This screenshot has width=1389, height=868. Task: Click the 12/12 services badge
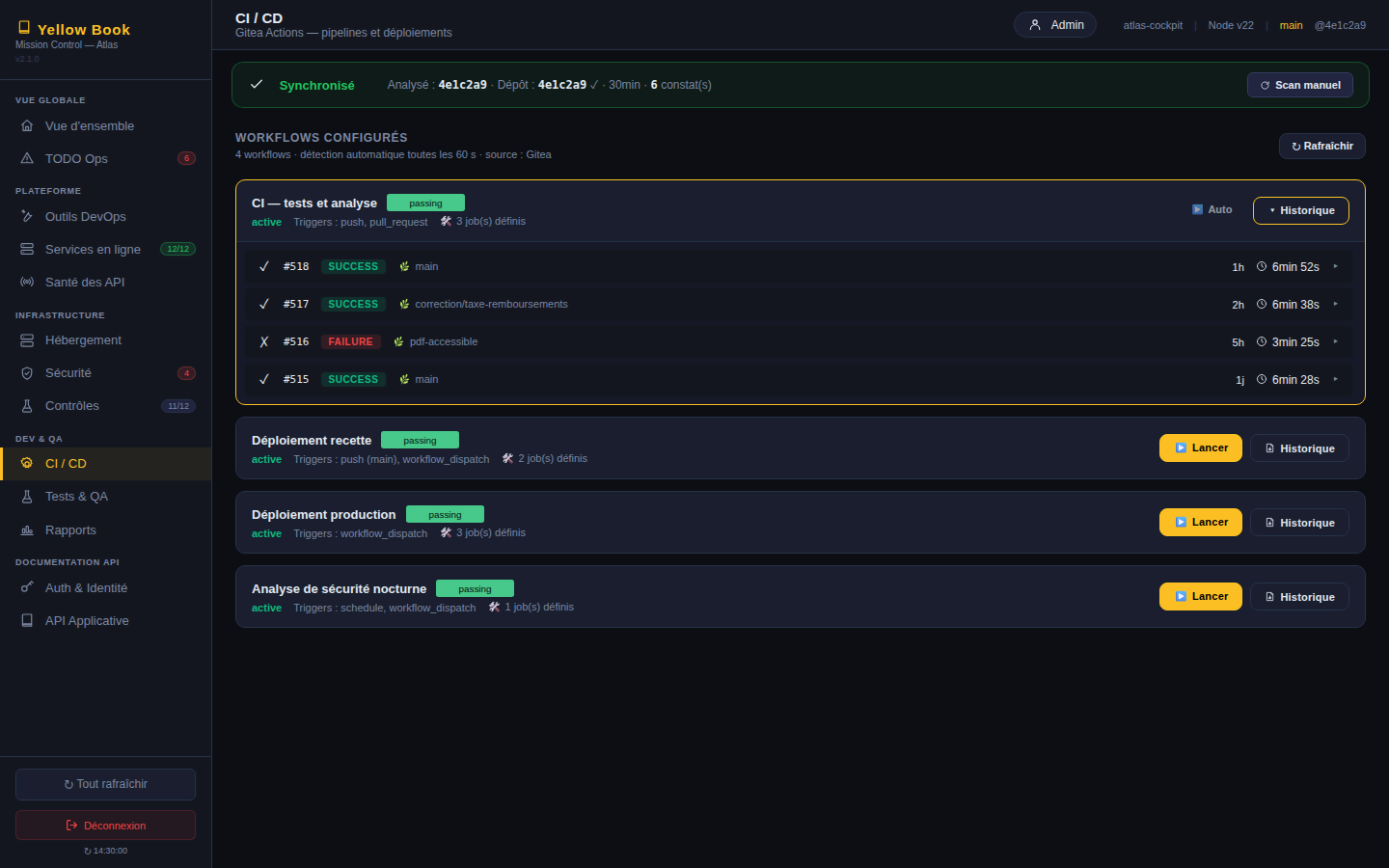(x=177, y=249)
